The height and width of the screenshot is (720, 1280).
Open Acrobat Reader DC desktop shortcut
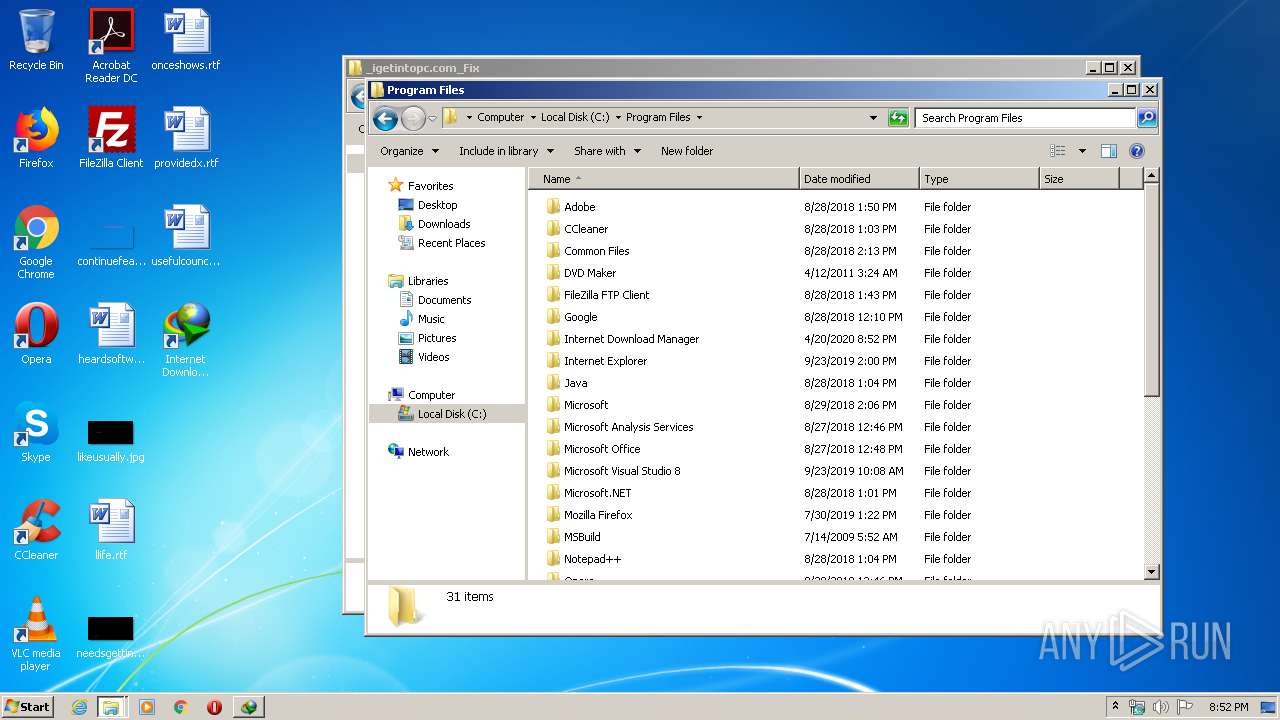pyautogui.click(x=111, y=46)
